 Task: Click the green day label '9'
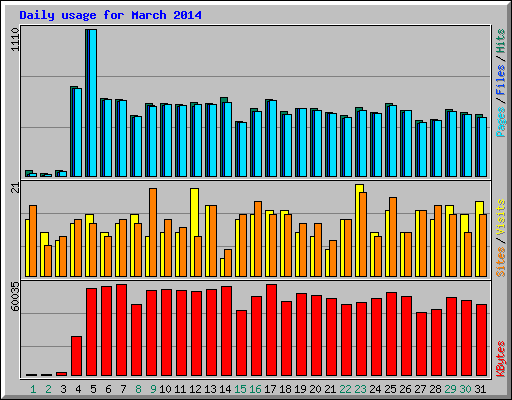pyautogui.click(x=153, y=389)
